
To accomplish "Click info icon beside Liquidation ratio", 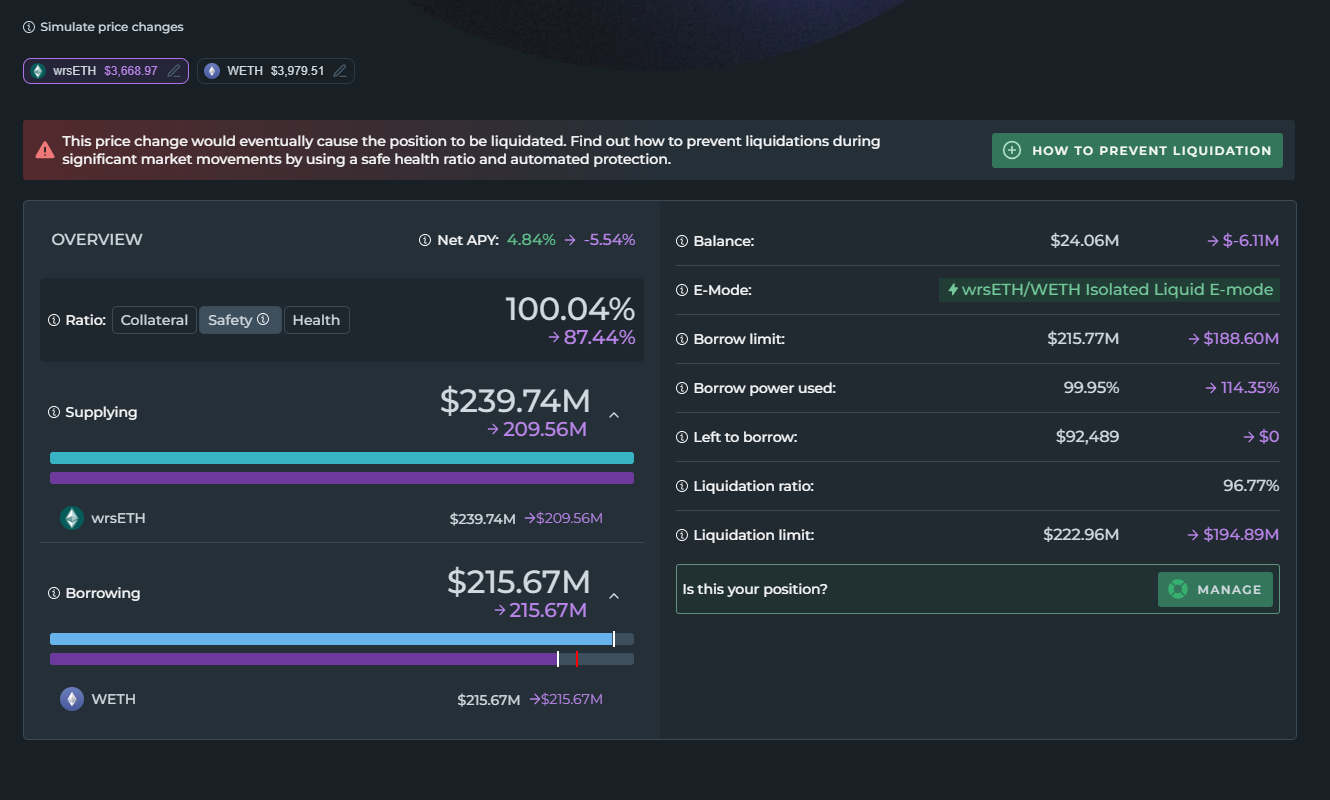I will (x=682, y=486).
